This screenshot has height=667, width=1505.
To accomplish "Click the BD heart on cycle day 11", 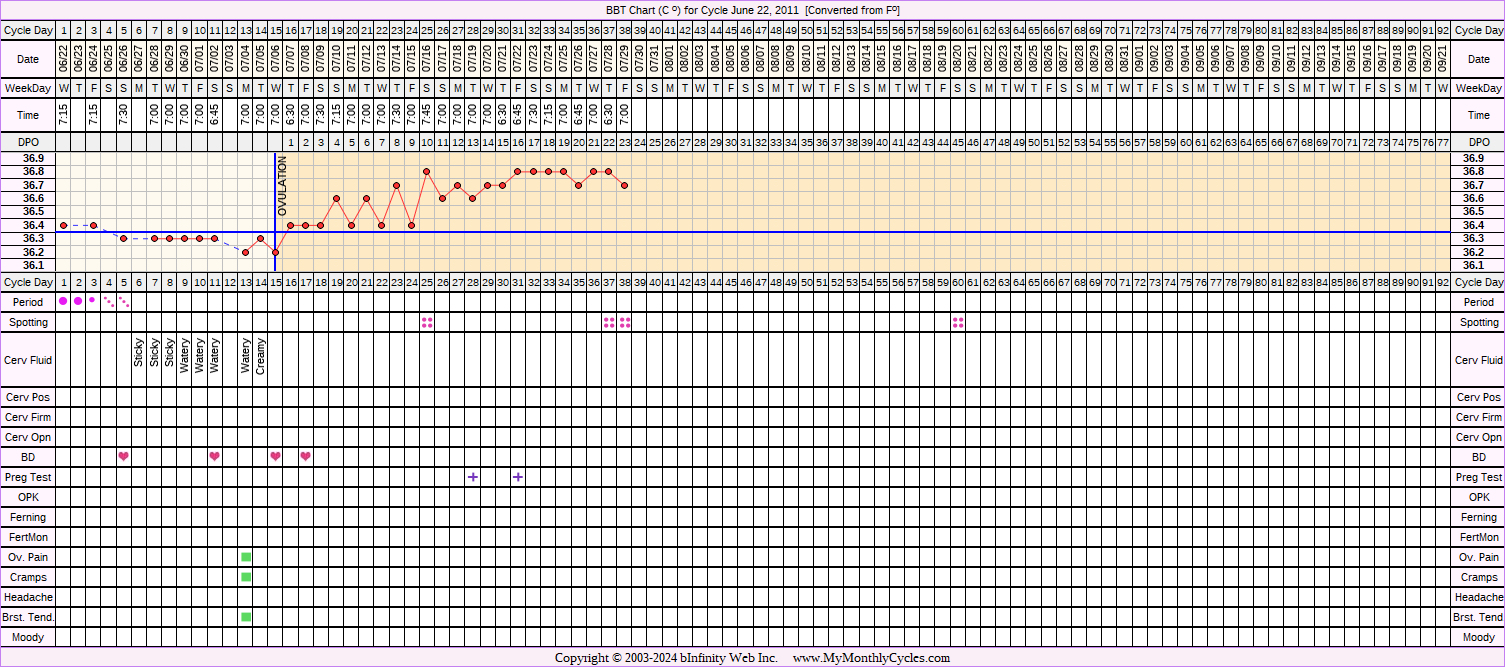I will (215, 457).
